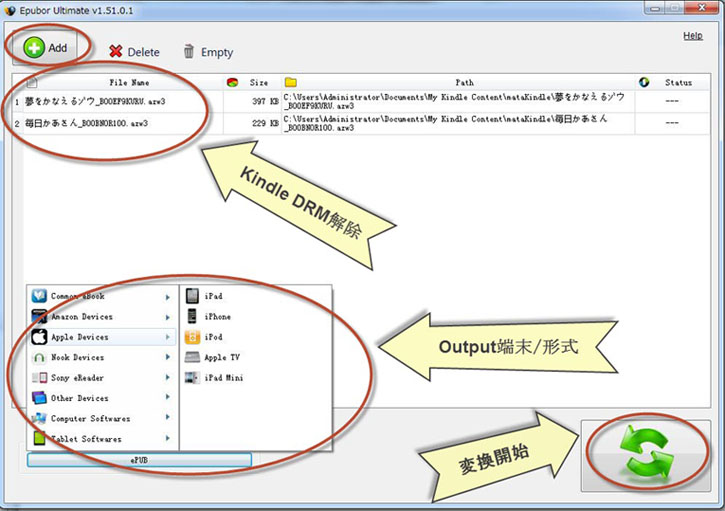Viewport: 725px width, 511px height.
Task: Close the Epubor Ultimate window
Action: point(701,7)
